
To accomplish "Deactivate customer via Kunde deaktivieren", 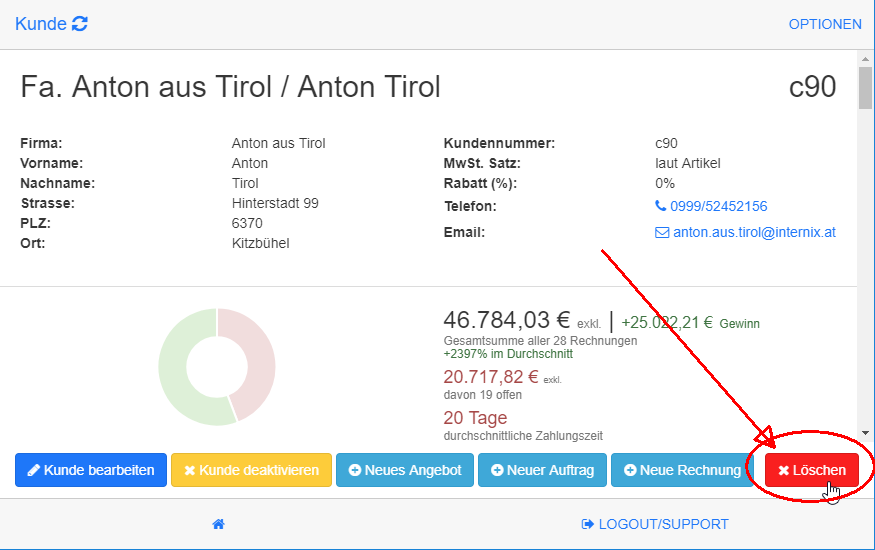I will pyautogui.click(x=251, y=470).
